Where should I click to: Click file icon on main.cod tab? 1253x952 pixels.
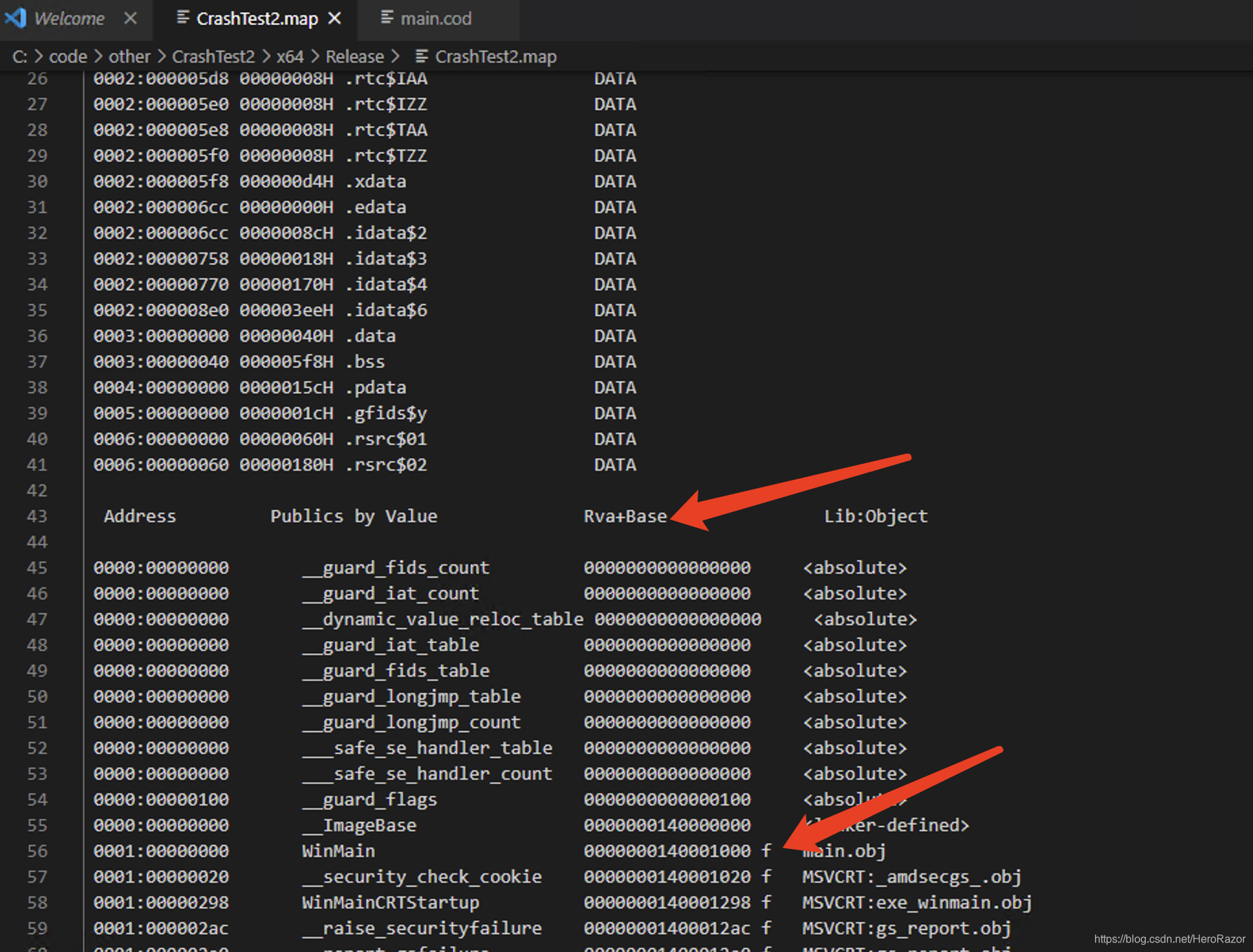click(387, 18)
